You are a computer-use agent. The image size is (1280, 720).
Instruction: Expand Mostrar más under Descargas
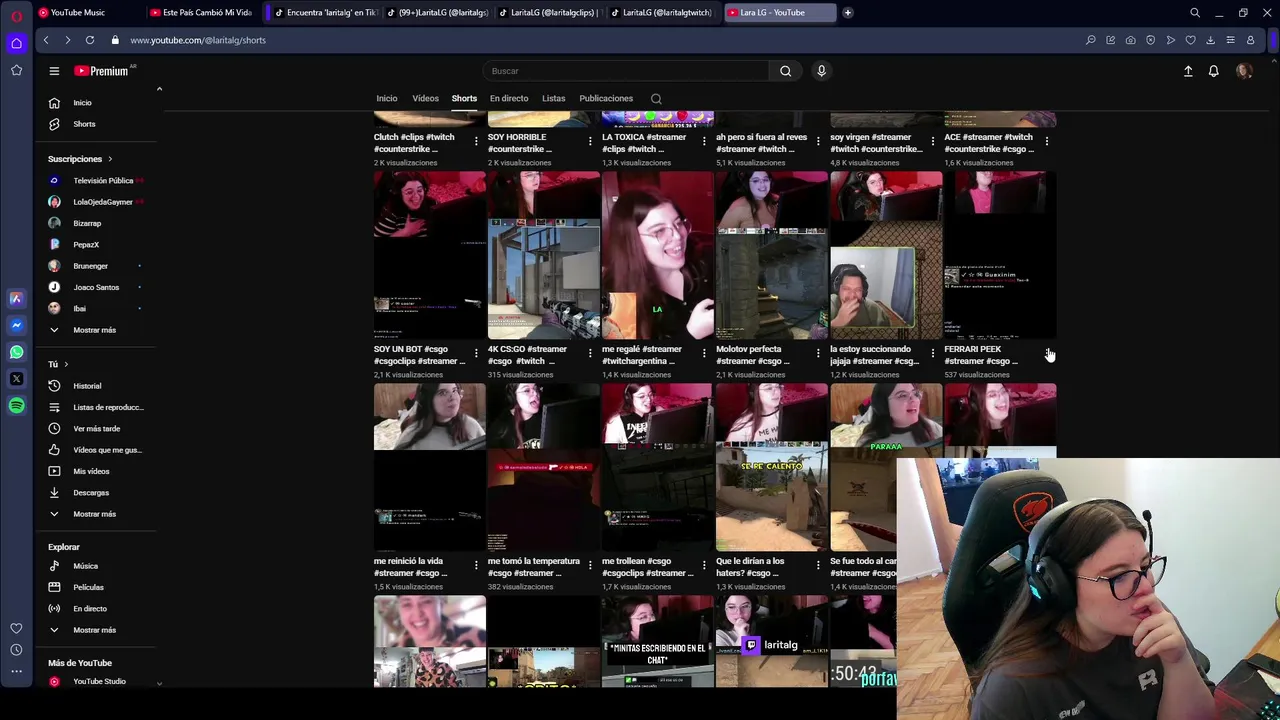click(94, 514)
